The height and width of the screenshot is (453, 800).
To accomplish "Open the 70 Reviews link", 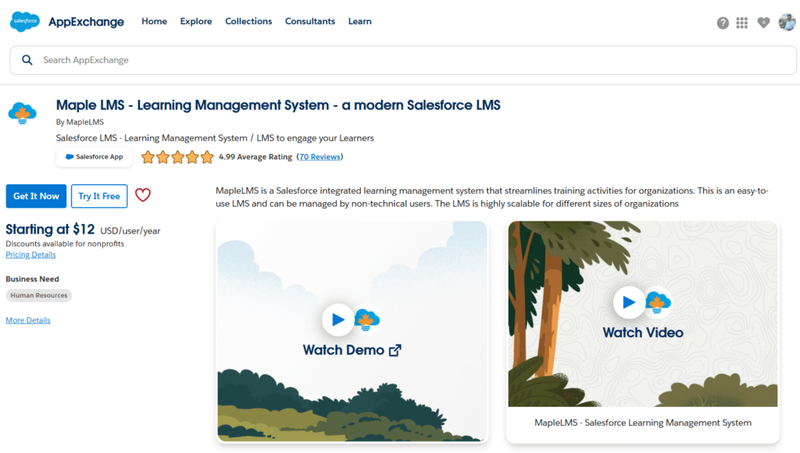I will pos(319,157).
